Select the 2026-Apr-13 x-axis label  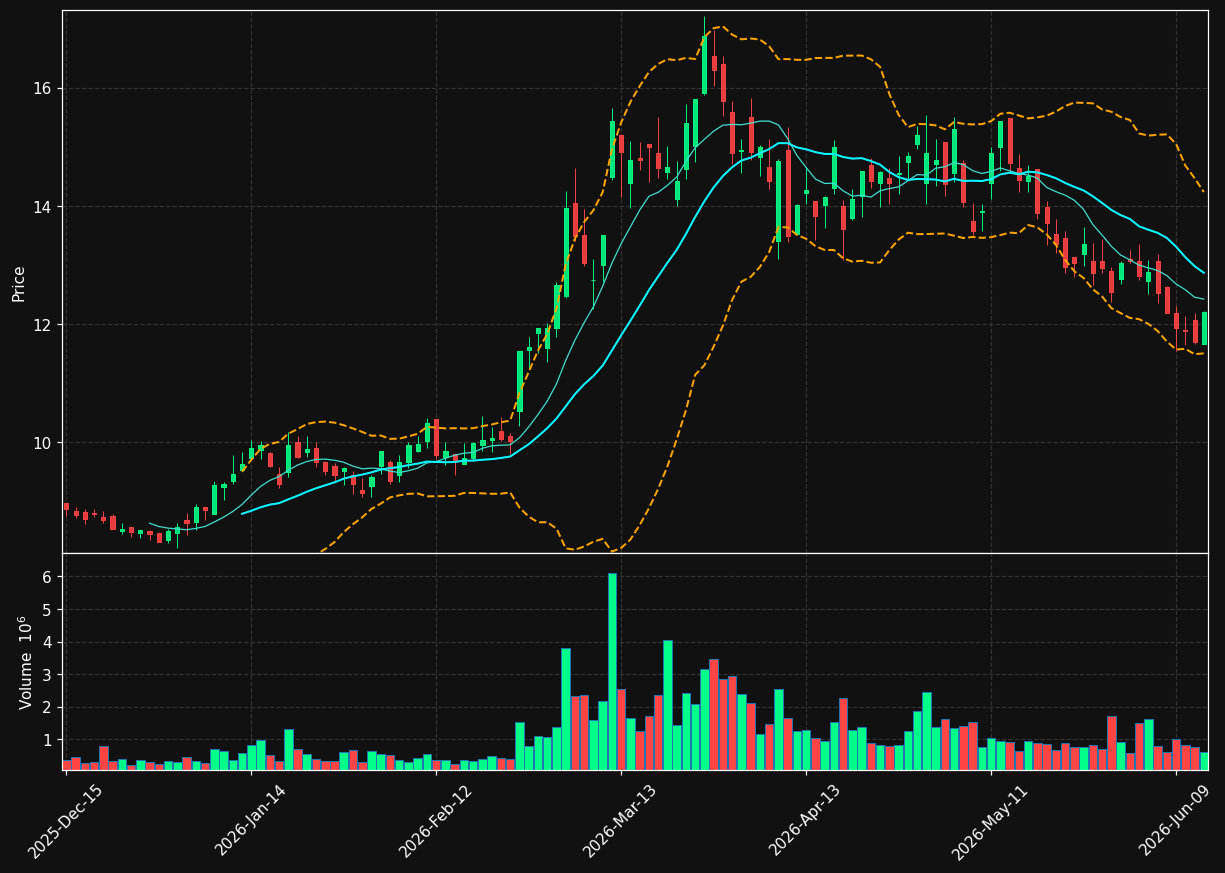[805, 821]
